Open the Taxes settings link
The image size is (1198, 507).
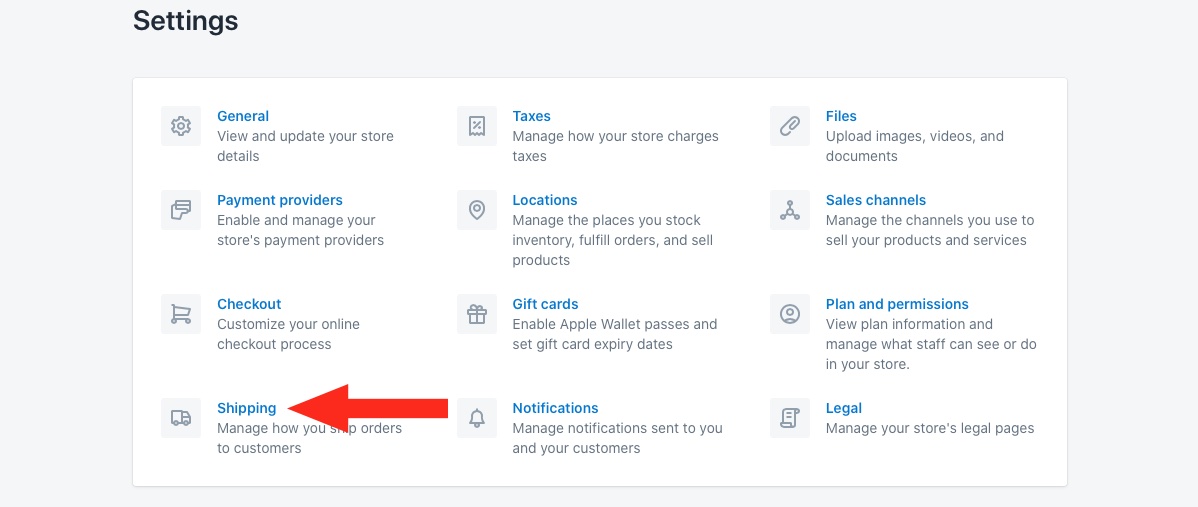(531, 116)
